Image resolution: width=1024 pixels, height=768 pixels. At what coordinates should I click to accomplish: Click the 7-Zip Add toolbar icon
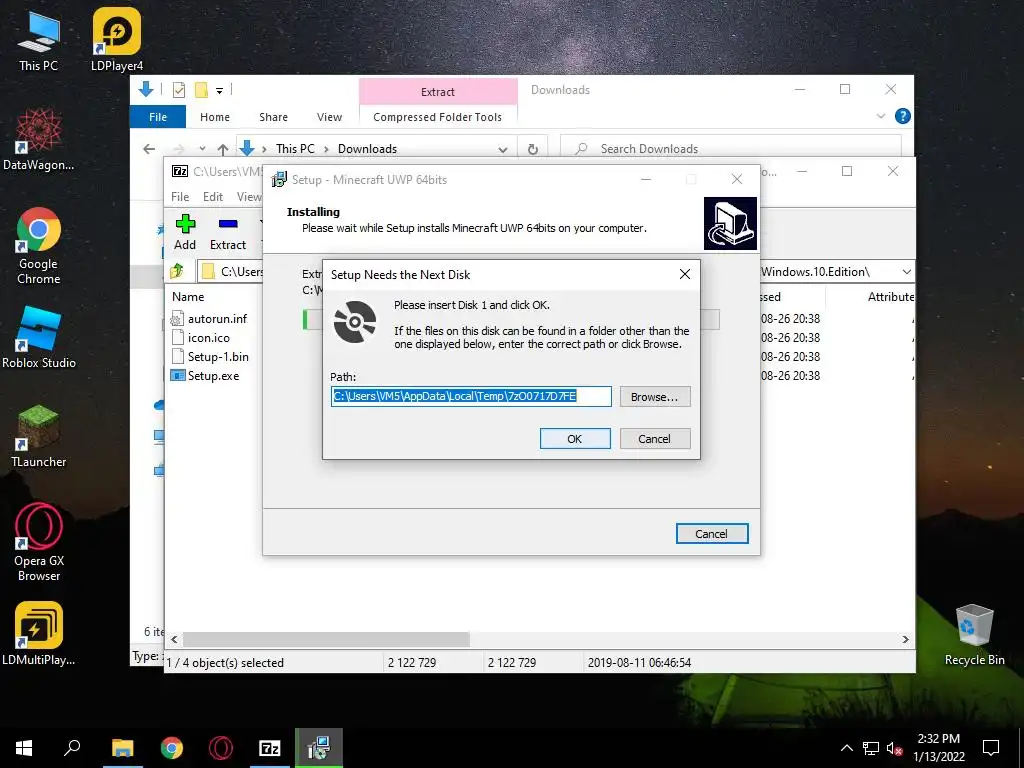[185, 233]
